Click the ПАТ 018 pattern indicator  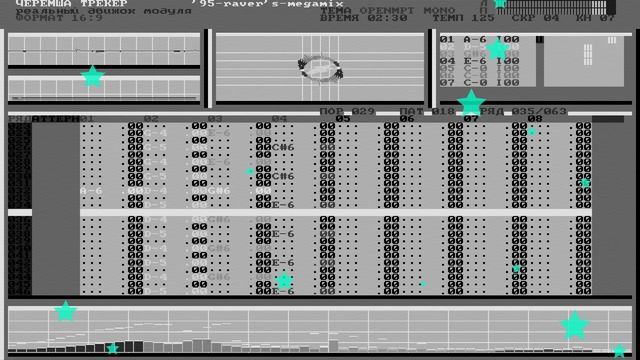tap(427, 111)
